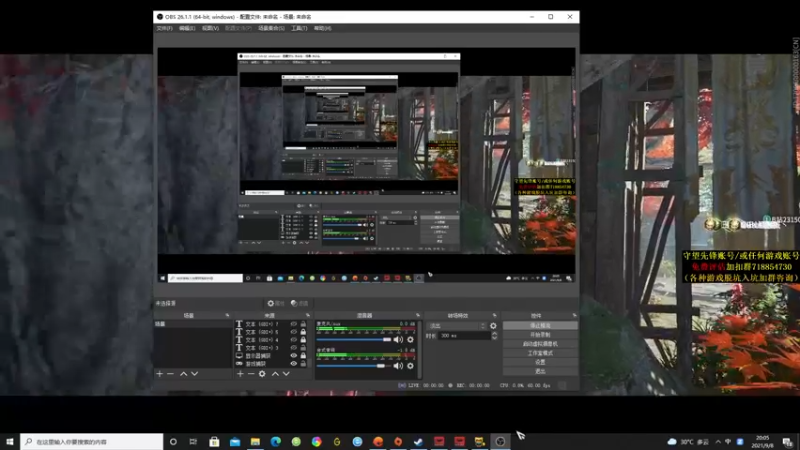Click the 启动虚拟摄像机 button

[540, 344]
